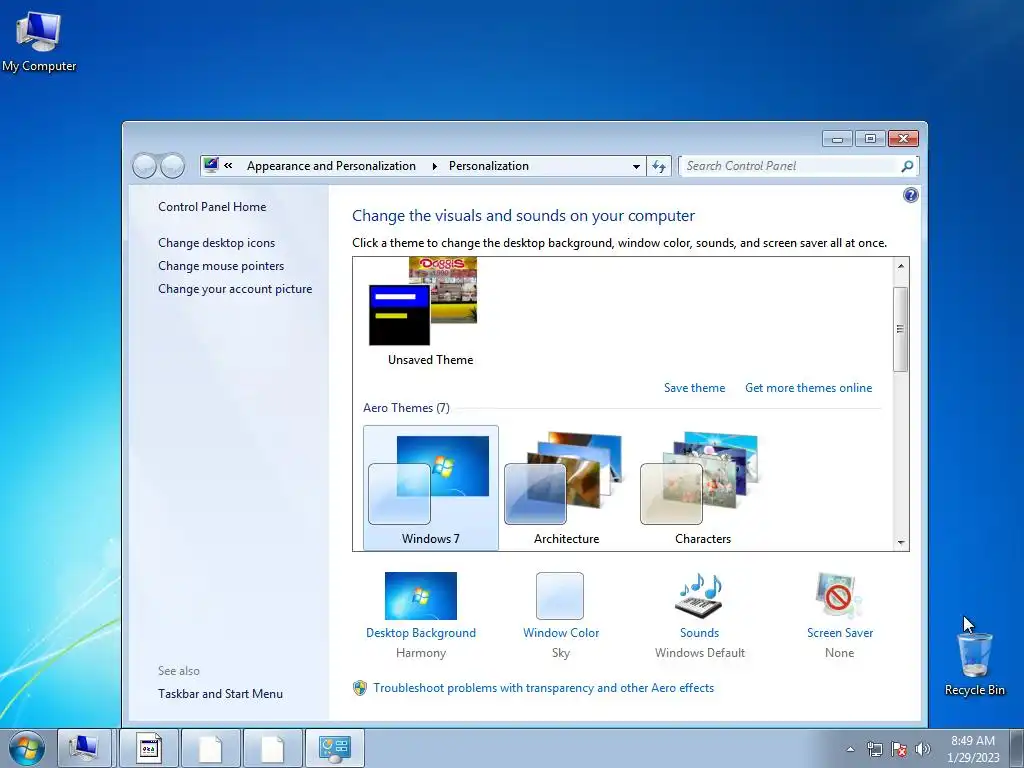Image resolution: width=1024 pixels, height=768 pixels.
Task: Open the Window Color swatch
Action: pyautogui.click(x=560, y=596)
